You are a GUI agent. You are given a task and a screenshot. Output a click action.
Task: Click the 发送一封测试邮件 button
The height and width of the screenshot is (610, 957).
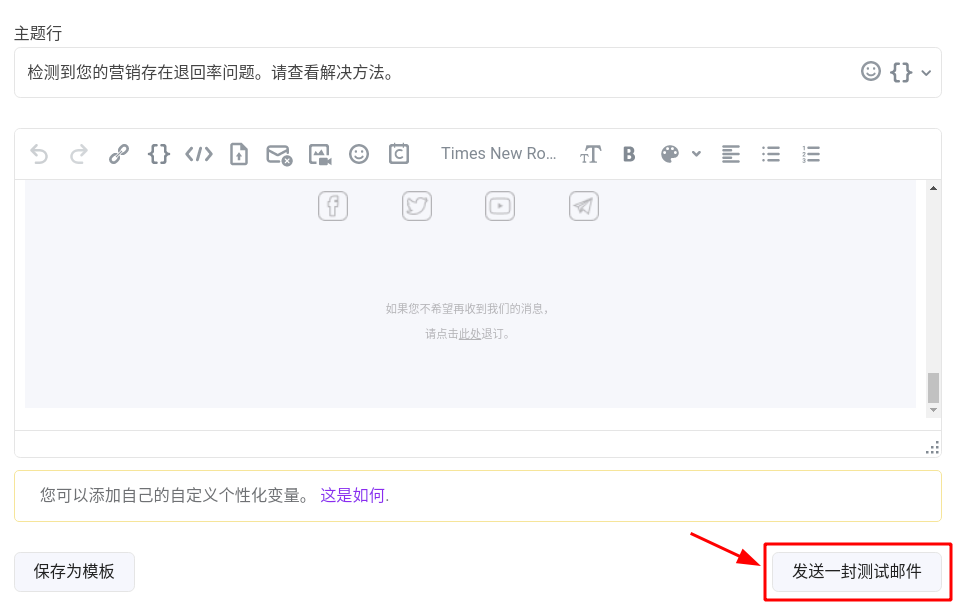[857, 572]
